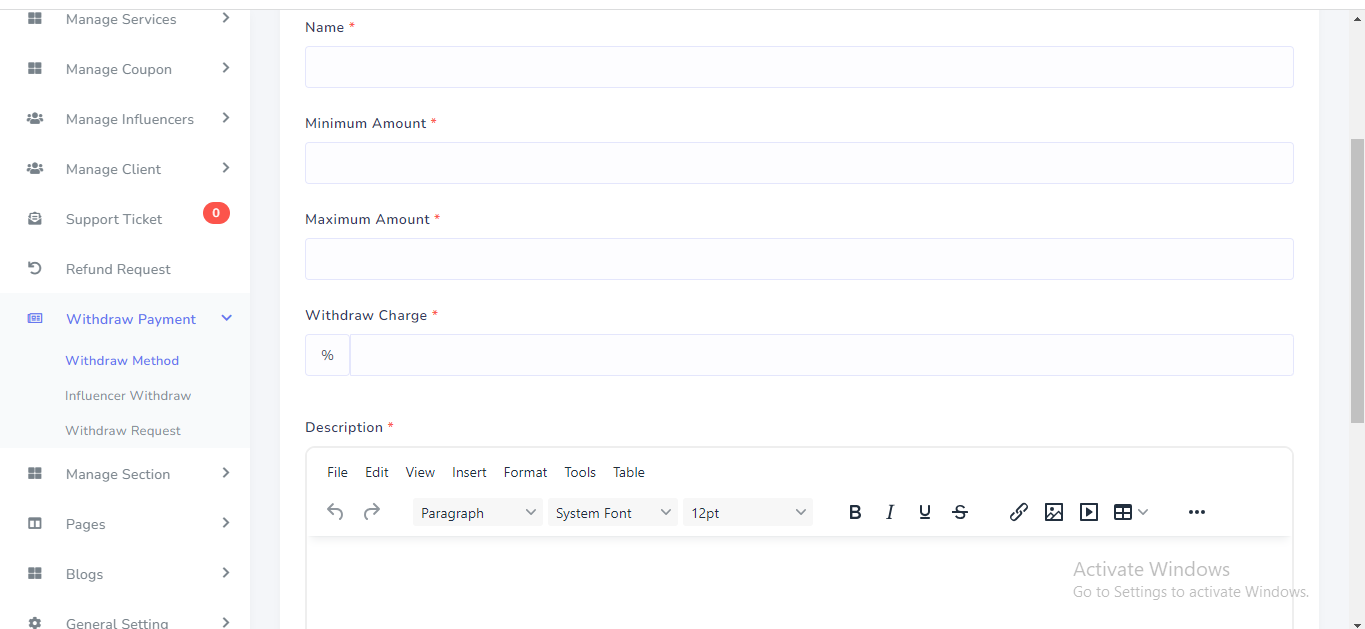The image size is (1365, 629).
Task: Open the System Font dropdown
Action: pyautogui.click(x=613, y=513)
